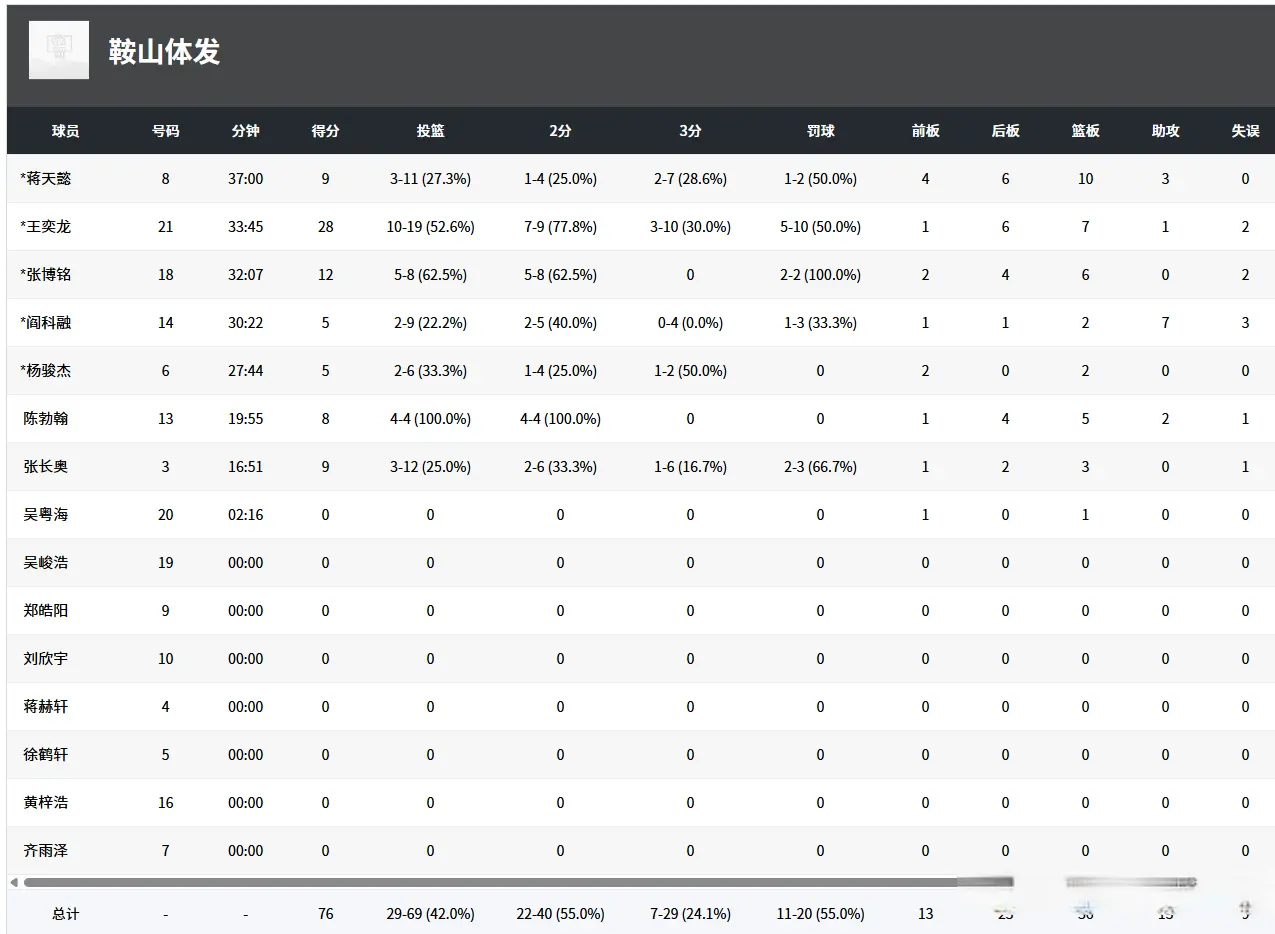1275x934 pixels.
Task: Click the 分钟 column header
Action: click(x=245, y=131)
